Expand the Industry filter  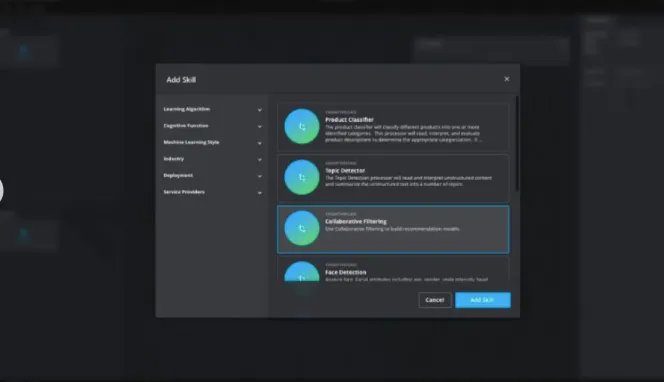click(260, 159)
